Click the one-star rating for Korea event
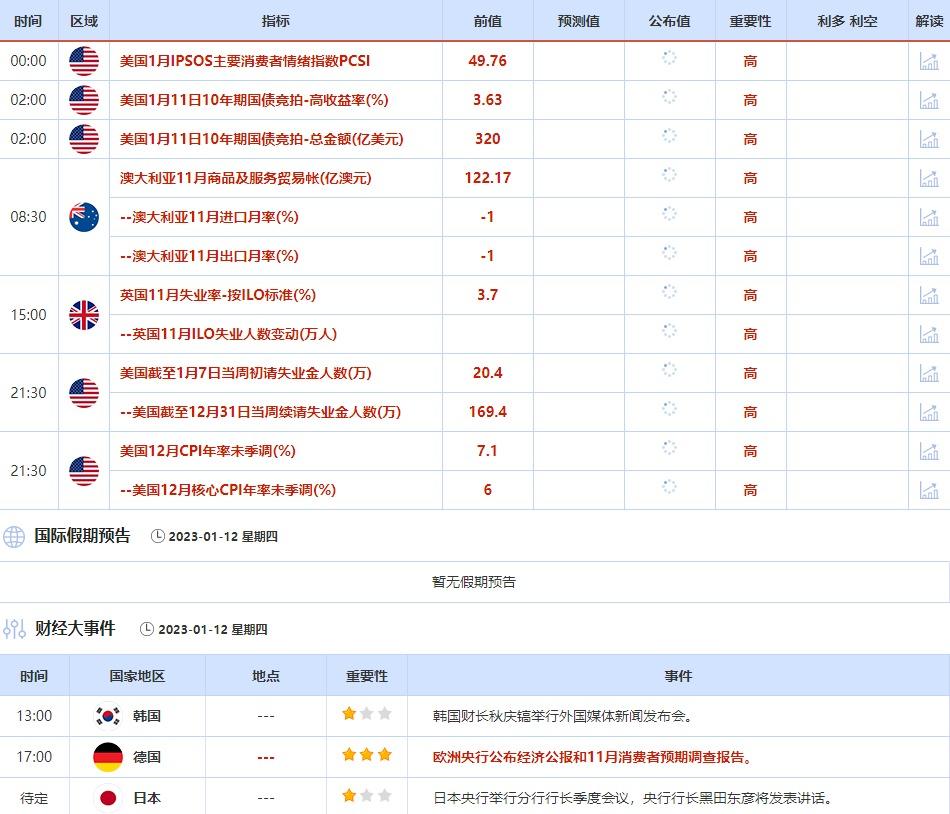The image size is (950, 814). tap(366, 715)
